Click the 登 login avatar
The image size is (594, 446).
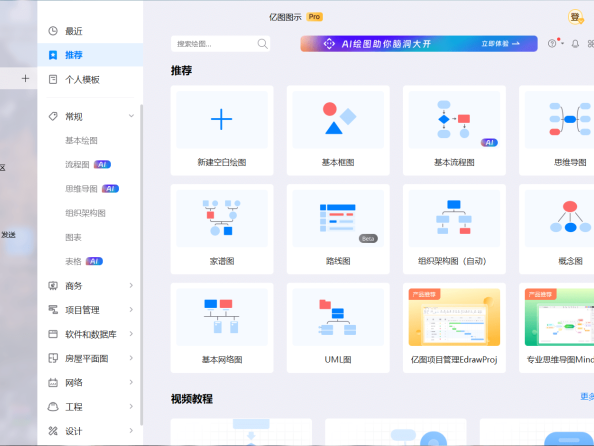575,17
